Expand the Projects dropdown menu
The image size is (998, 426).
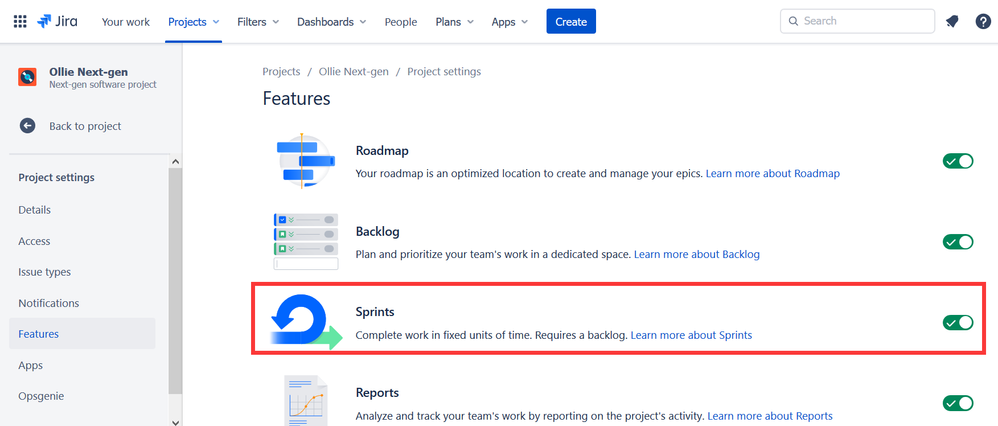pyautogui.click(x=193, y=22)
